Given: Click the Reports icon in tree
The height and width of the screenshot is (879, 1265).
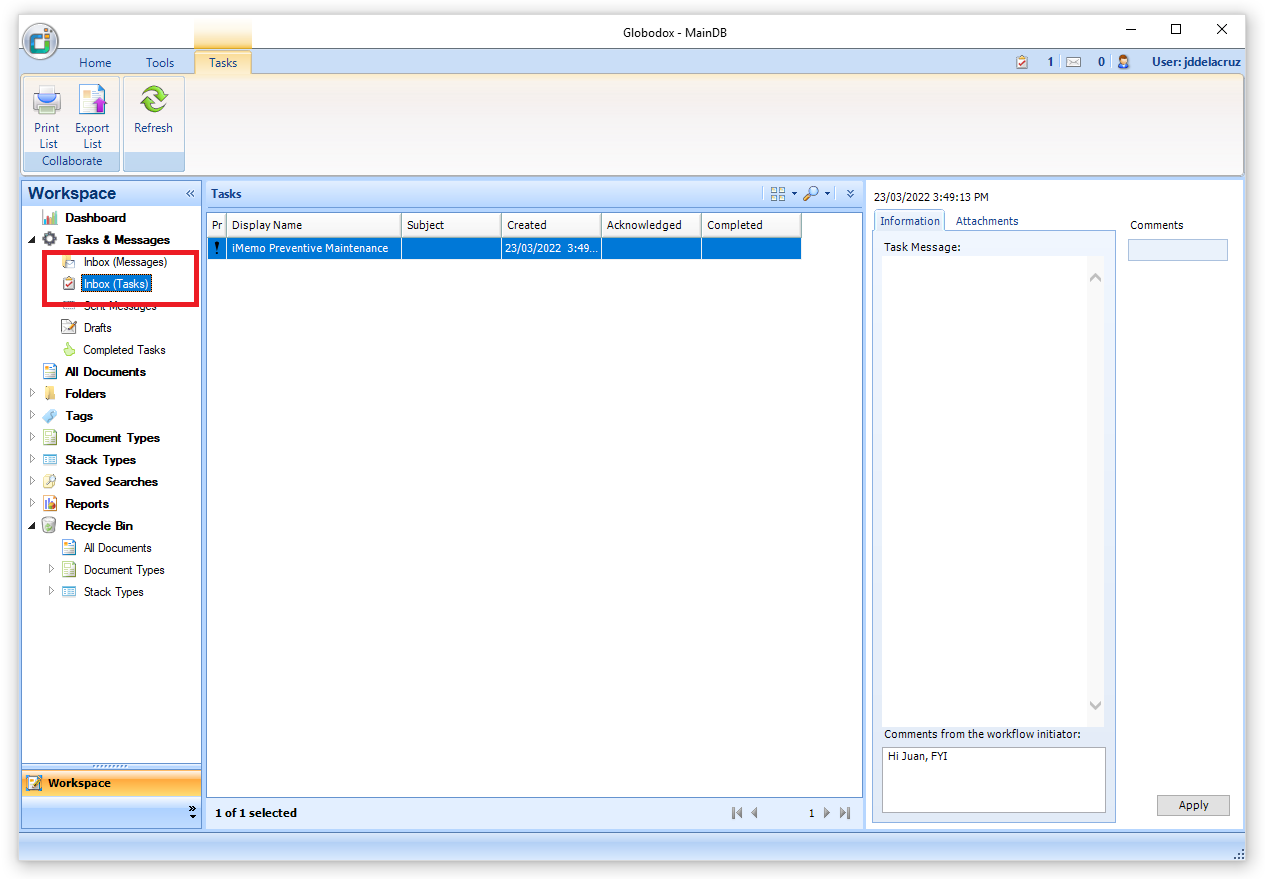Looking at the screenshot, I should (50, 504).
